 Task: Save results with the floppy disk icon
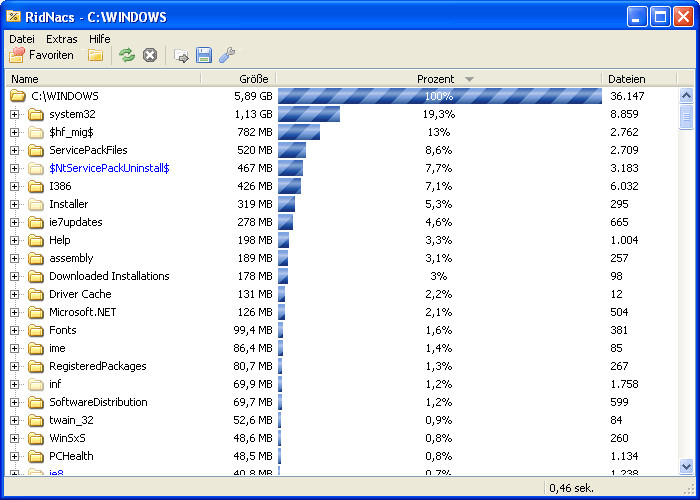(x=204, y=55)
